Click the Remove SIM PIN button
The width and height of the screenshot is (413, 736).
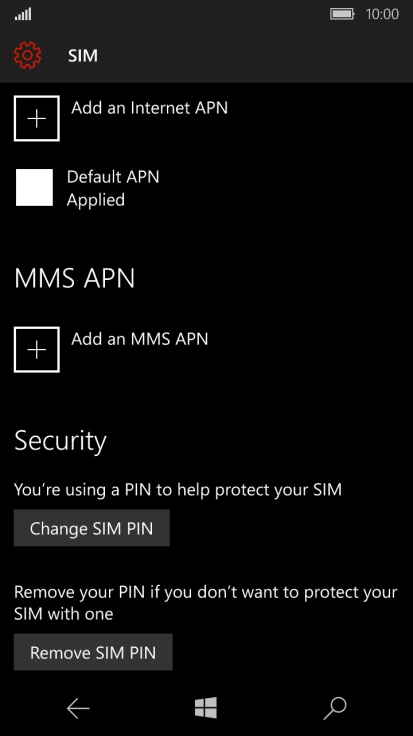tap(93, 652)
